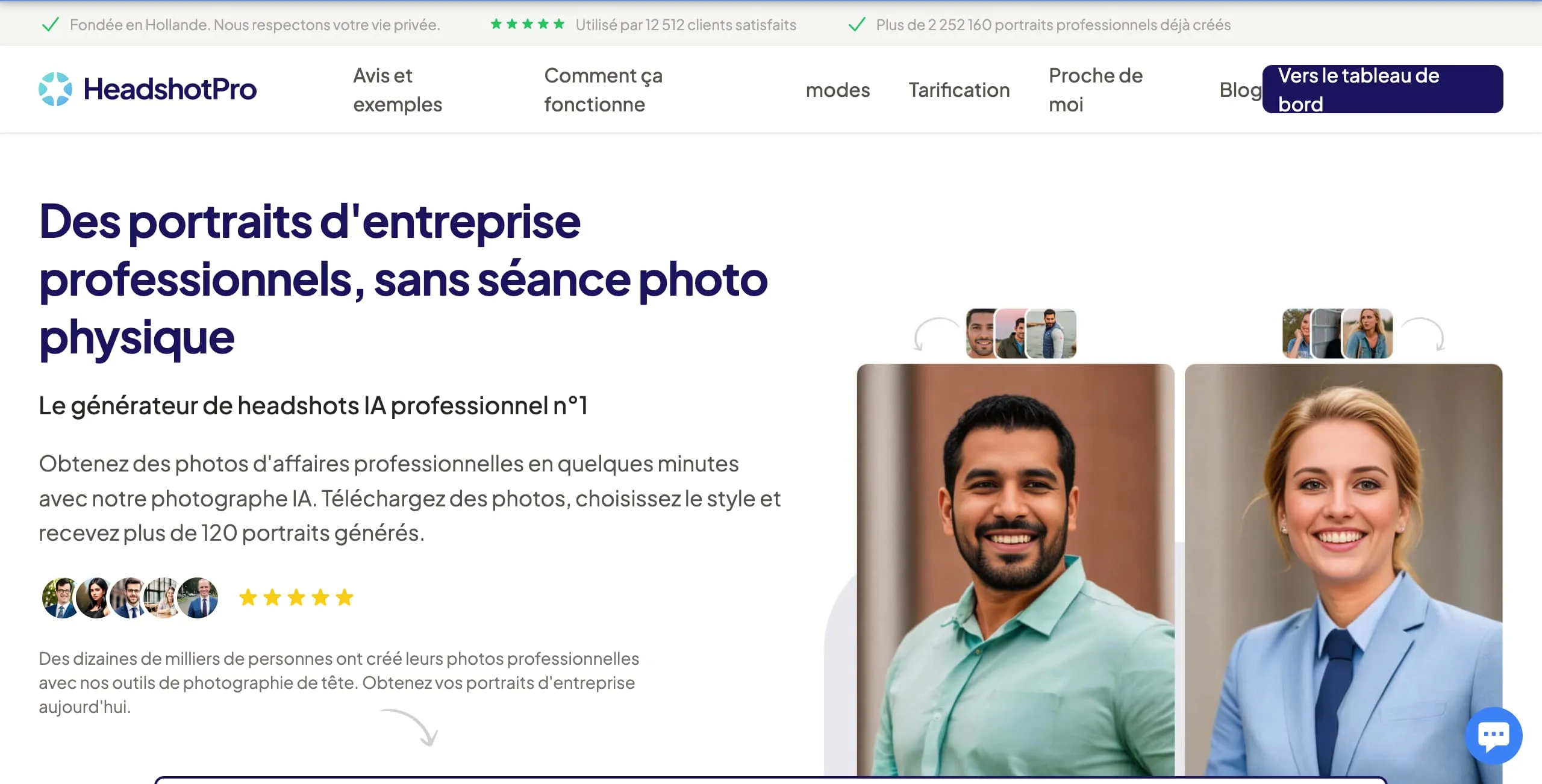This screenshot has height=784, width=1542.
Task: Click the HeadshotPro logo icon
Action: pos(55,89)
